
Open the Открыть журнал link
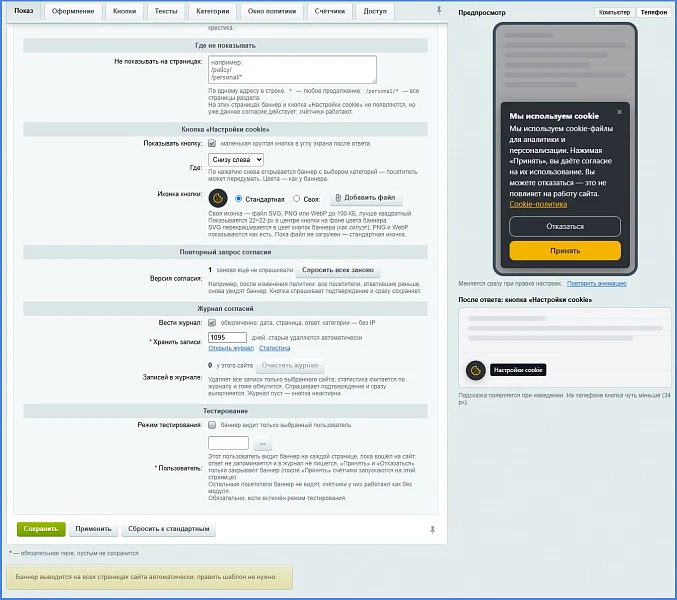pos(231,348)
